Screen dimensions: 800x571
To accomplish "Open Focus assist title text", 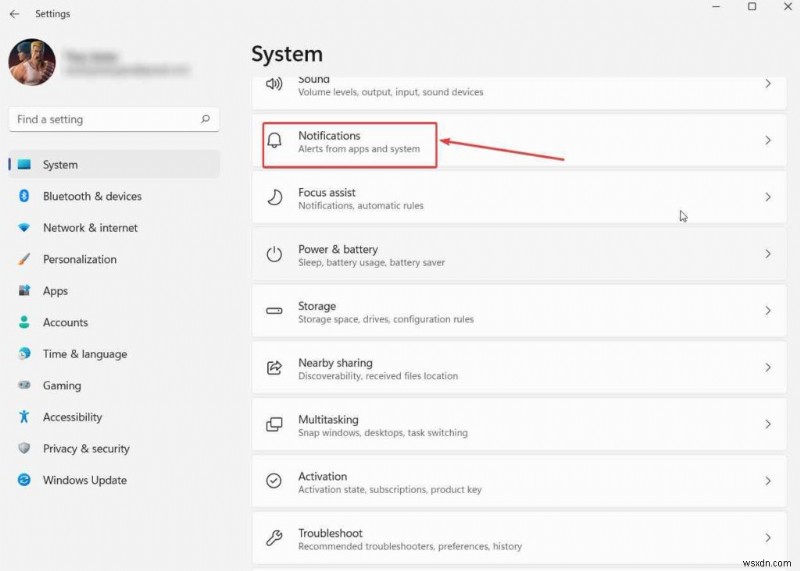I will [x=327, y=192].
